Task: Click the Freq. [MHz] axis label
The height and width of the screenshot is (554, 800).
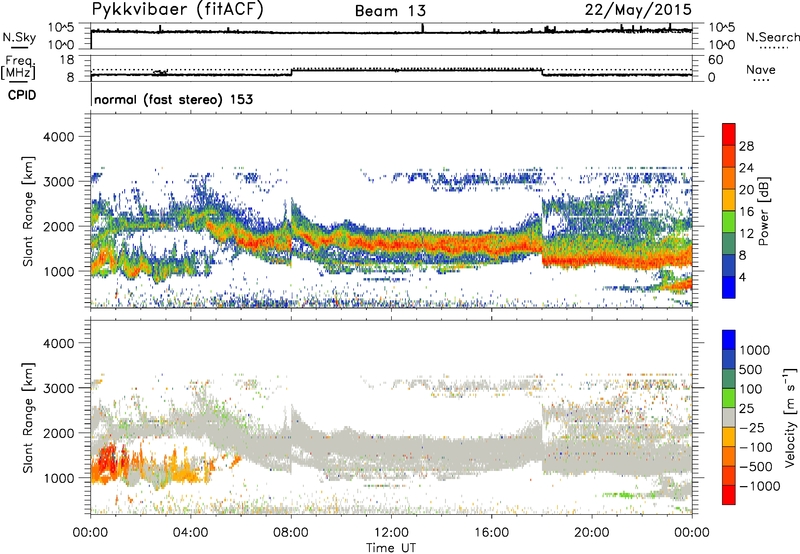Action: coord(19,68)
